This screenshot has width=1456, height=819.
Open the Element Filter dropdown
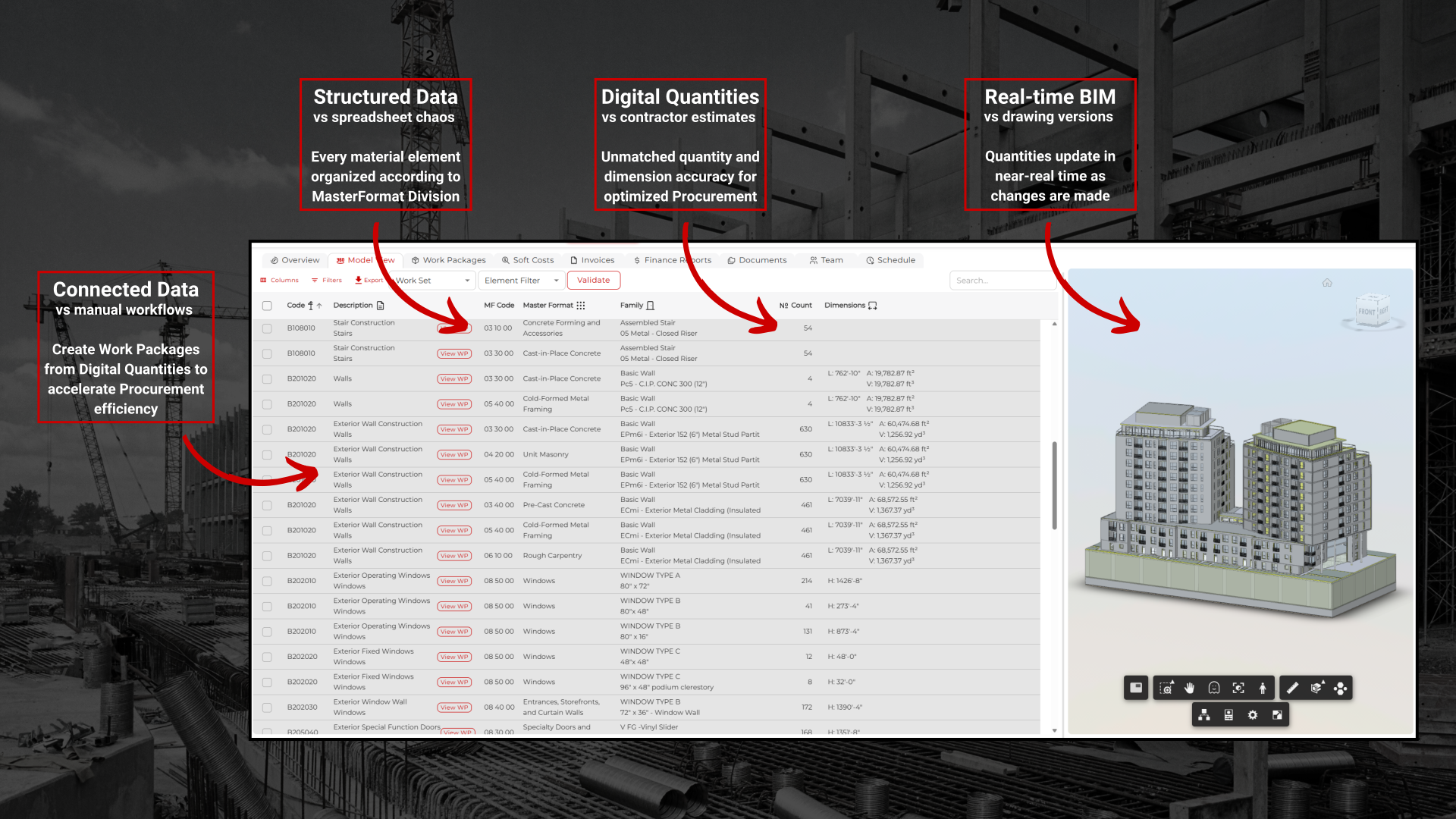point(522,281)
